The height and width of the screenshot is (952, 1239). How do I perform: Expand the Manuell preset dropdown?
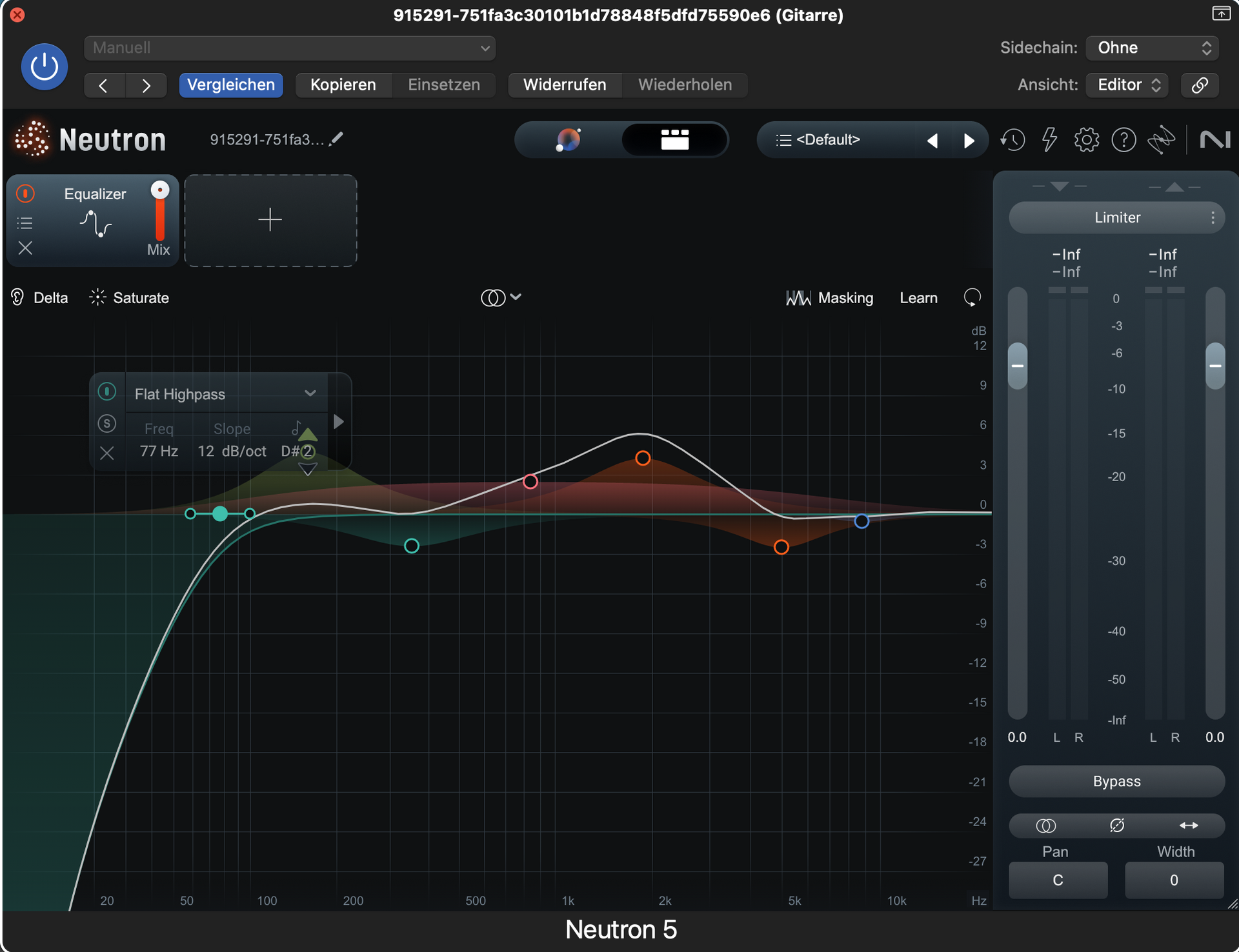290,48
